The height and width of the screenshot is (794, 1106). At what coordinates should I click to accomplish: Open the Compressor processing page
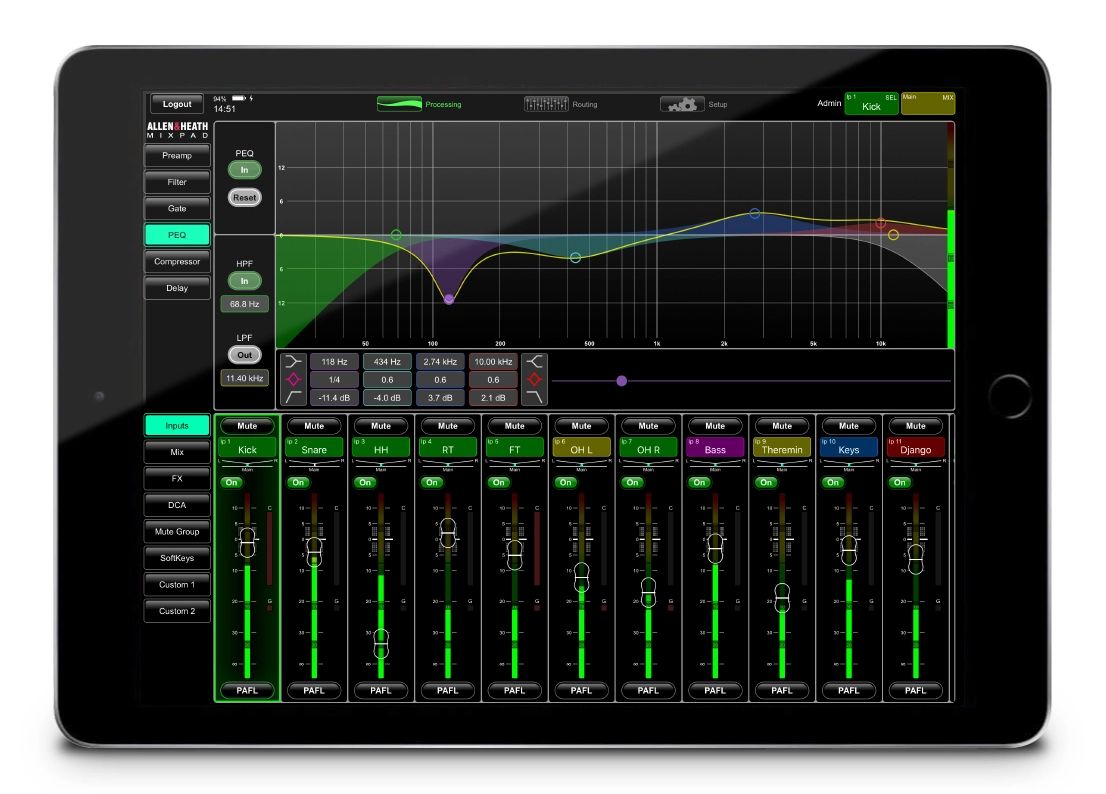[177, 262]
